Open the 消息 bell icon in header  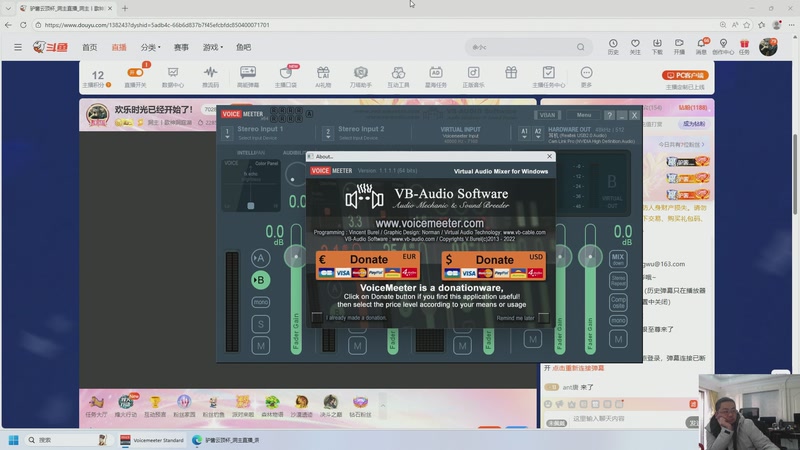pos(702,47)
